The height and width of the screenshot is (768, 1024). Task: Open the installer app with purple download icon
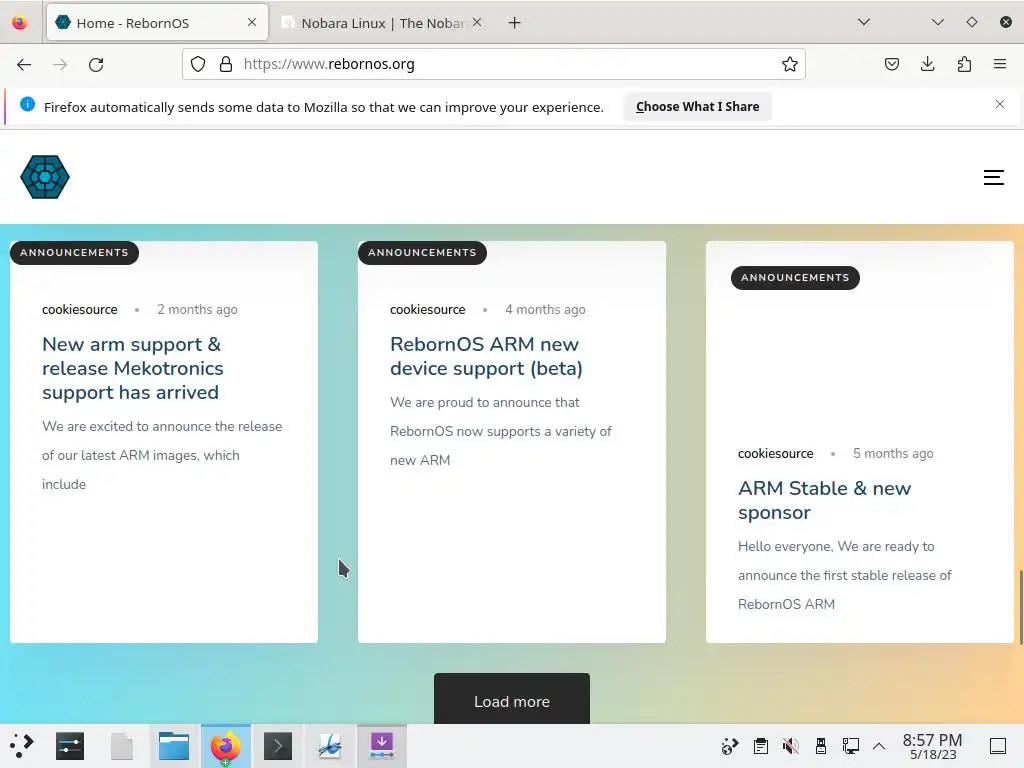click(382, 746)
